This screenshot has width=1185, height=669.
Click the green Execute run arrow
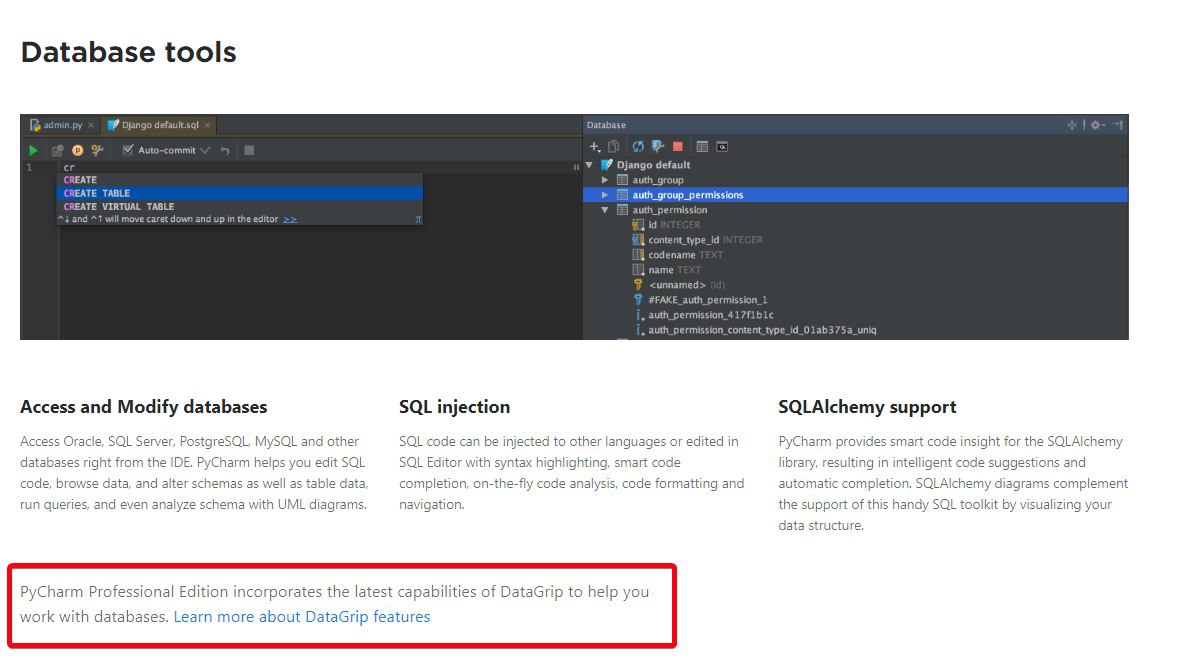(x=33, y=150)
